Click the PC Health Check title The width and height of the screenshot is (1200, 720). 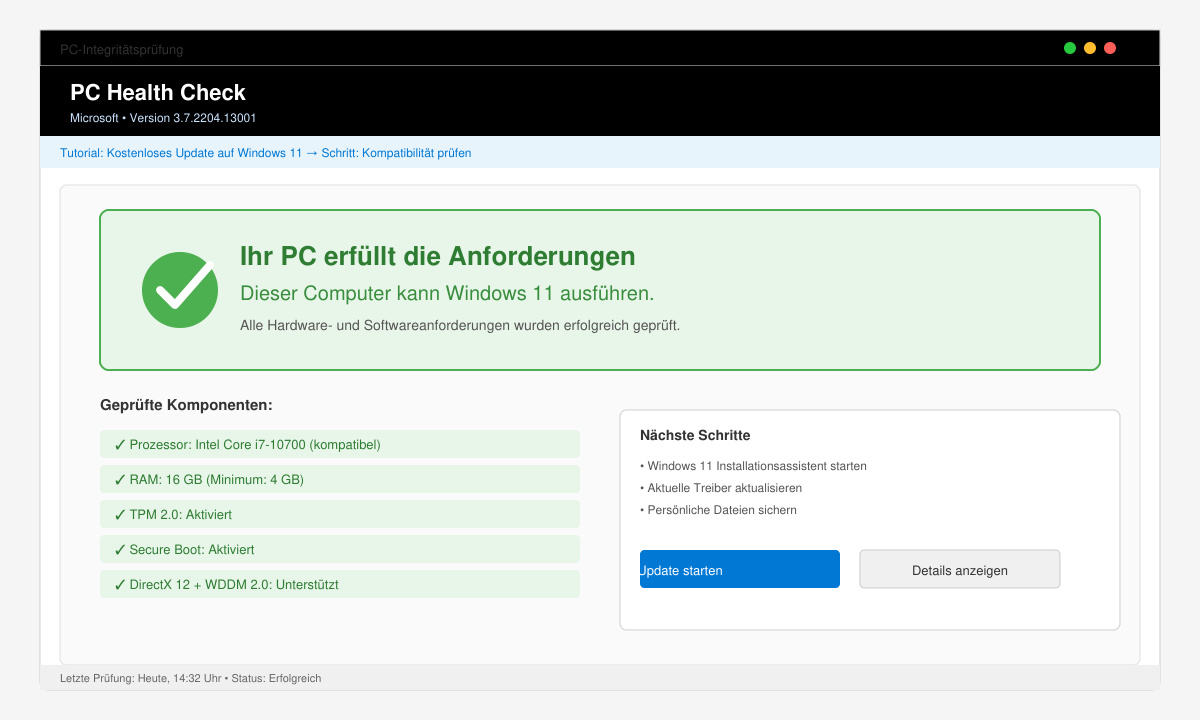pos(158,93)
